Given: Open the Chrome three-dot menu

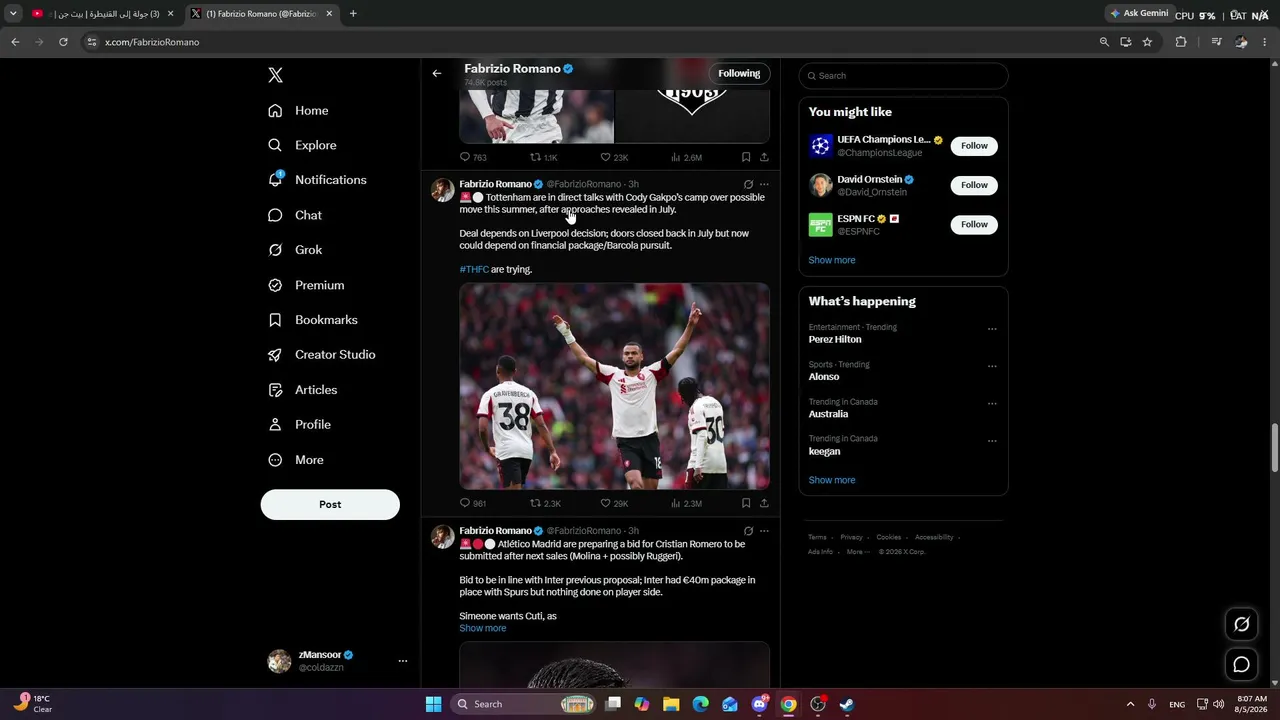Looking at the screenshot, I should tap(1265, 42).
